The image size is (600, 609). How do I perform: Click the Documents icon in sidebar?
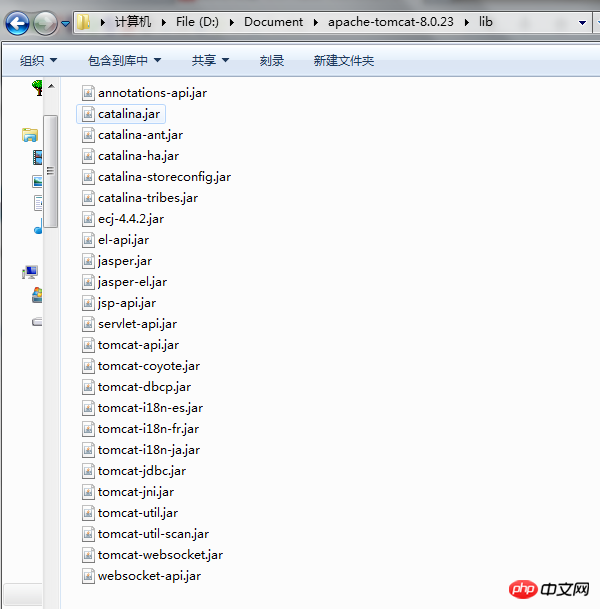pyautogui.click(x=38, y=203)
